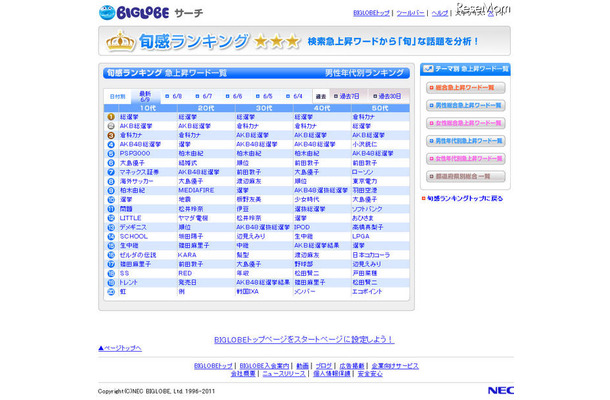Open the footer BIGLOBEトップ link
The image size is (610, 400).
213,366
